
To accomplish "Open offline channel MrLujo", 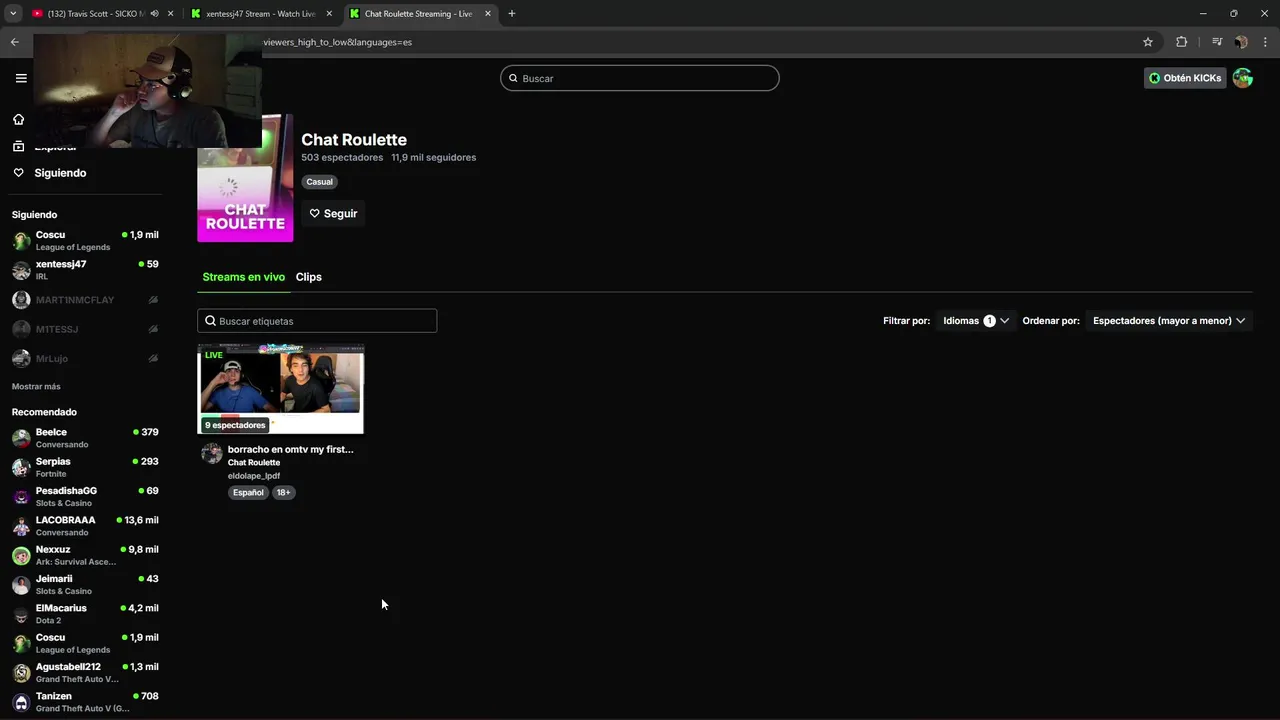I will pos(85,358).
